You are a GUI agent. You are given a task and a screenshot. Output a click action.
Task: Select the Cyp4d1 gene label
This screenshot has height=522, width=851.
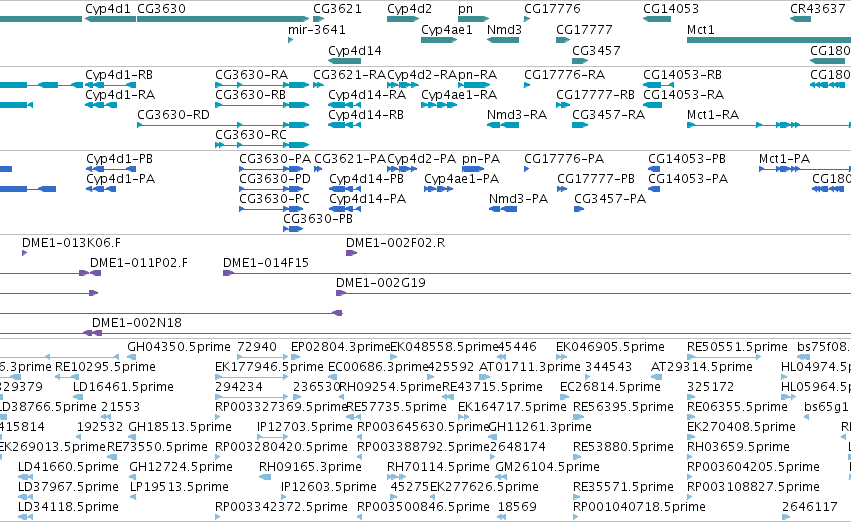point(107,9)
